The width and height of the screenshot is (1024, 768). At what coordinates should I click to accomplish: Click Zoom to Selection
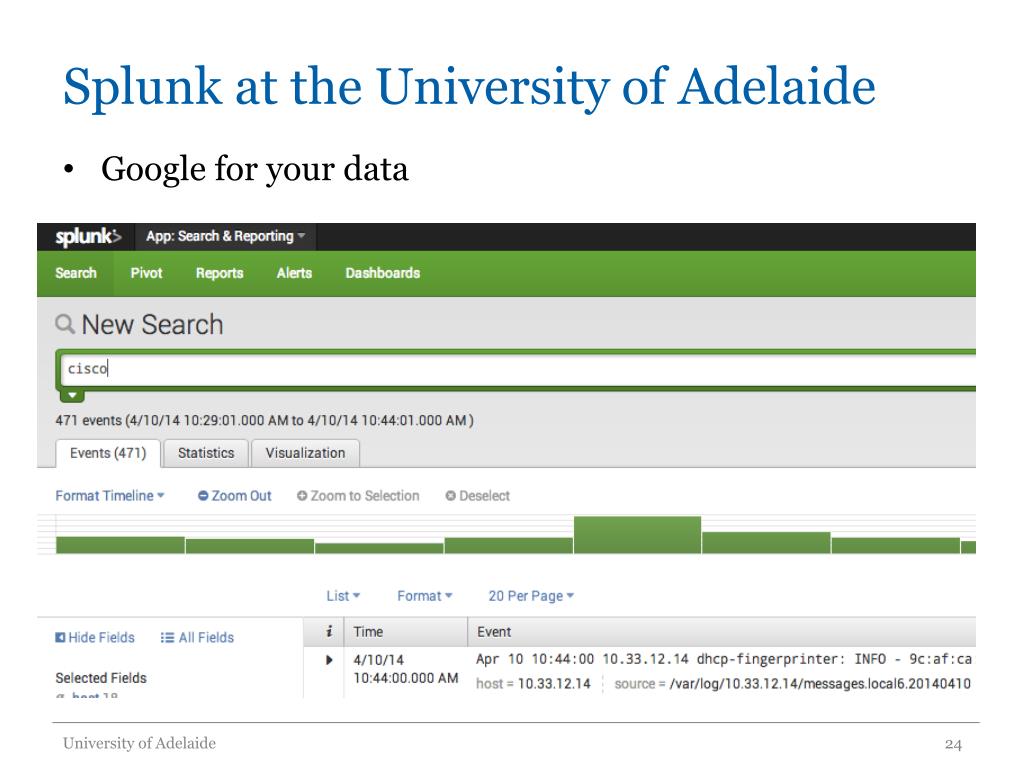point(358,496)
